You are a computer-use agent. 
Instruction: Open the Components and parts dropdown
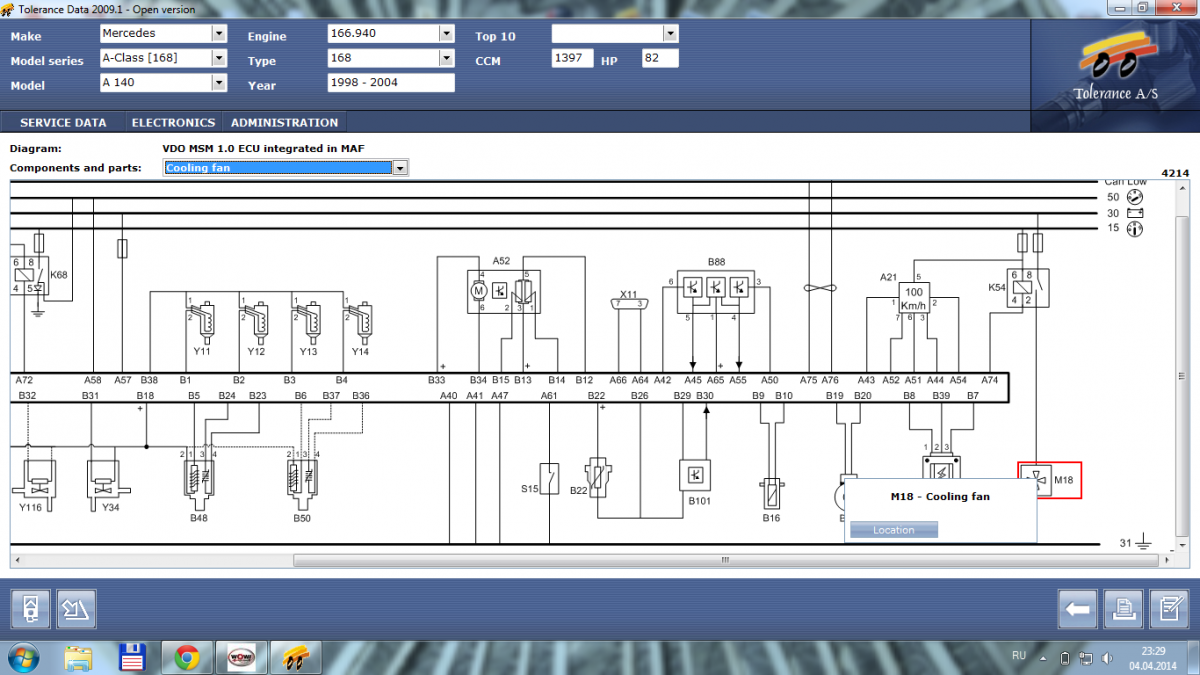(401, 168)
